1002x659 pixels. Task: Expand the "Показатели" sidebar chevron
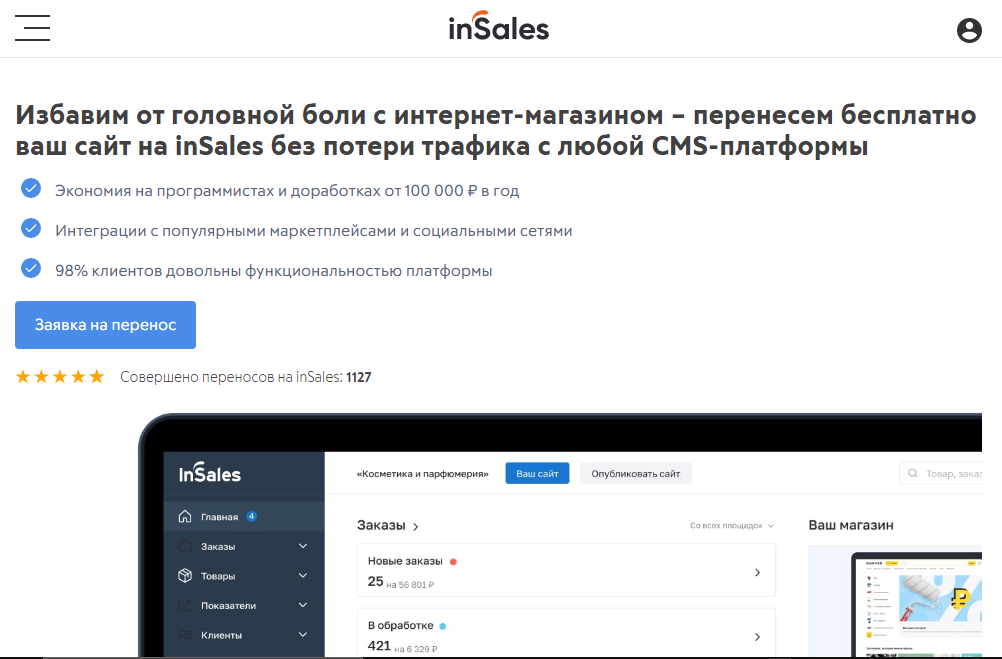click(303, 605)
